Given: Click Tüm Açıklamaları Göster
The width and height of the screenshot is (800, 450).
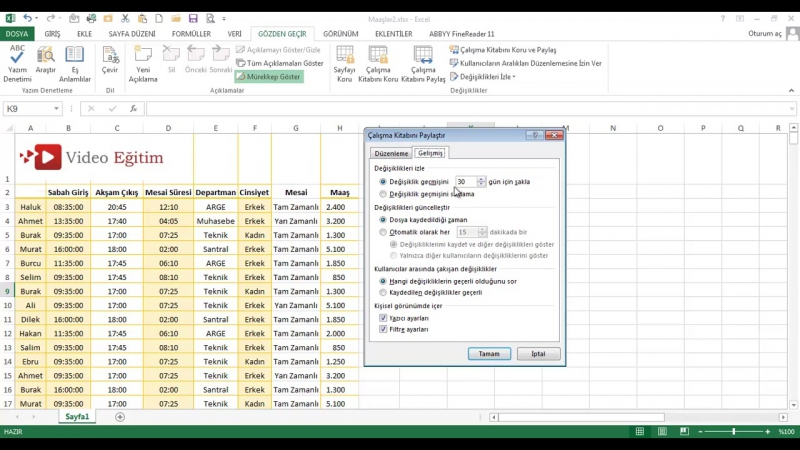Looking at the screenshot, I should [x=280, y=63].
